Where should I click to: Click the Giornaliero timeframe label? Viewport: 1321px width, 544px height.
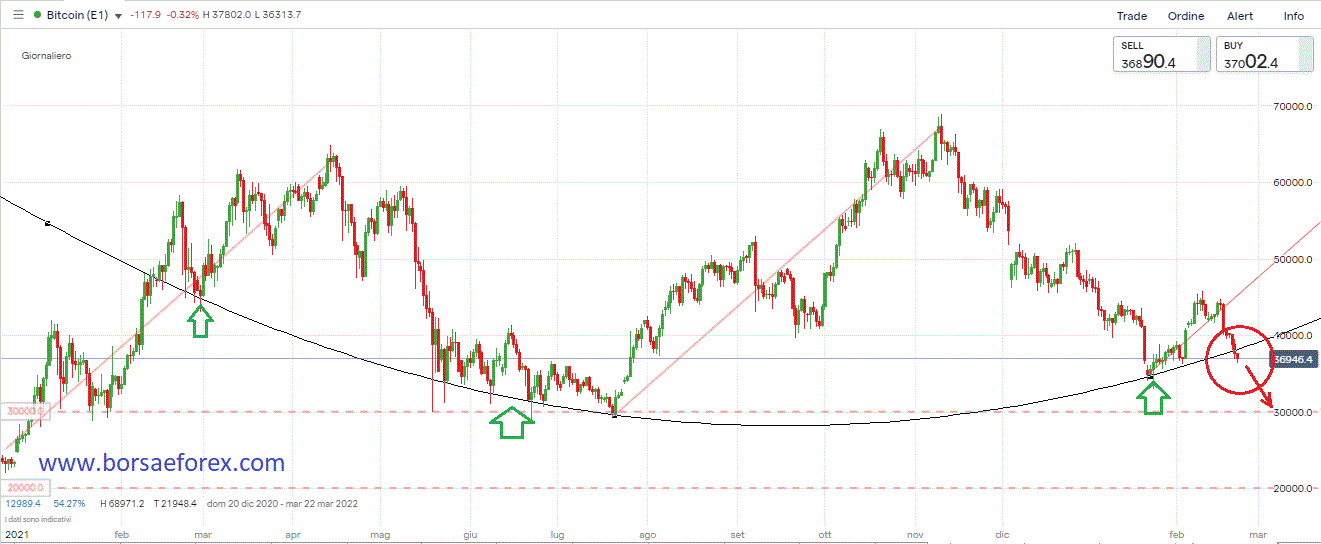pyautogui.click(x=46, y=56)
